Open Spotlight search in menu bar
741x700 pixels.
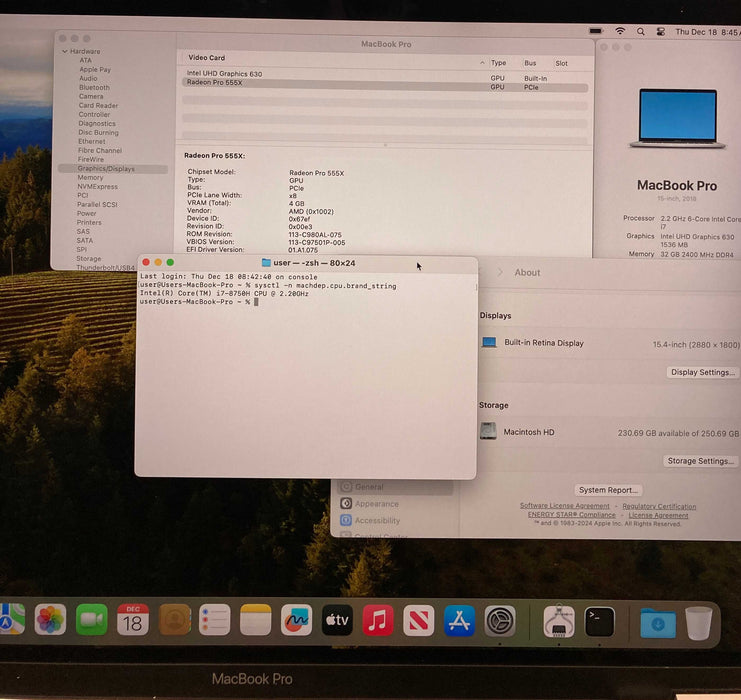pos(641,32)
